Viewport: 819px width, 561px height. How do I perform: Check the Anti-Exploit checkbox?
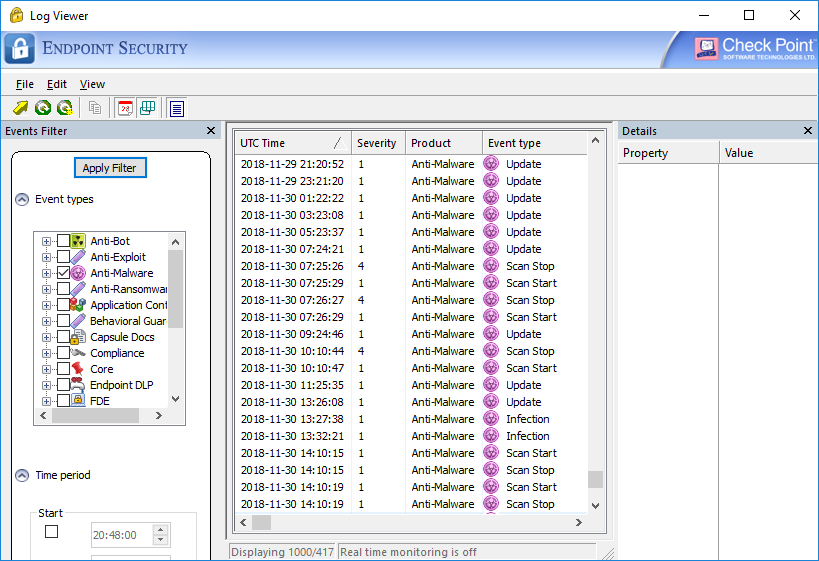click(x=63, y=257)
